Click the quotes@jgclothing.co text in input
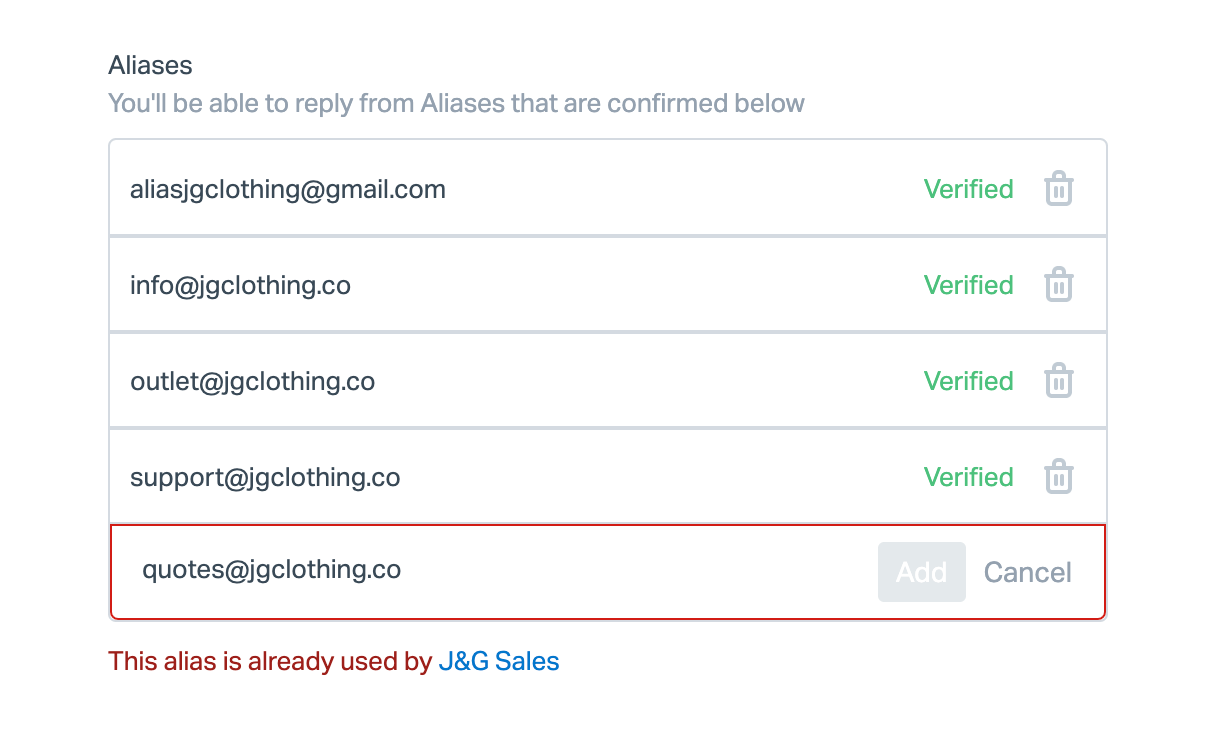Image resolution: width=1212 pixels, height=734 pixels. coord(271,570)
